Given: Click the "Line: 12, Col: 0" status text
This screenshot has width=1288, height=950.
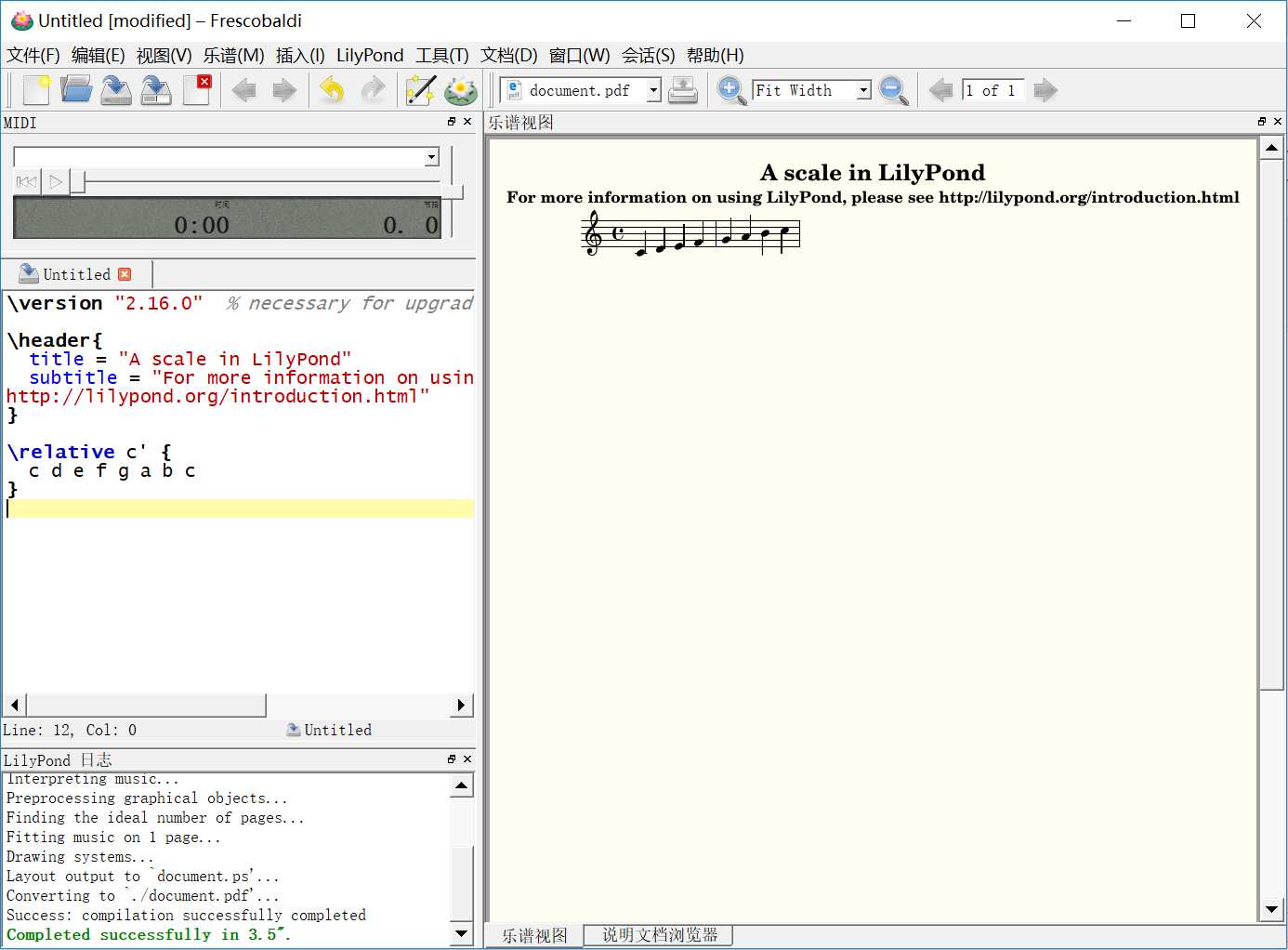Looking at the screenshot, I should (70, 730).
